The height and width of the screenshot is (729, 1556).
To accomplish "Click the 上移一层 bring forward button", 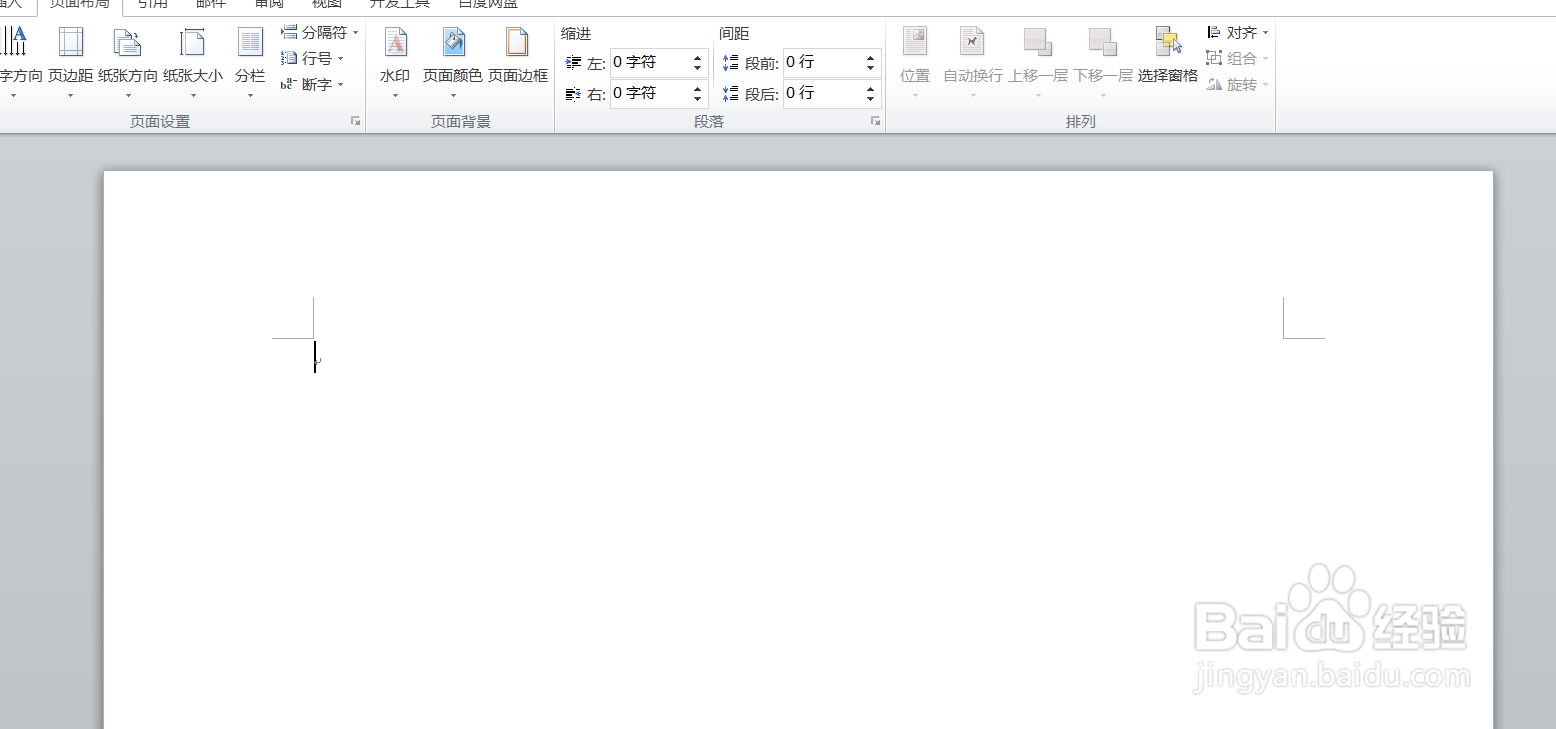I will pos(1038,62).
